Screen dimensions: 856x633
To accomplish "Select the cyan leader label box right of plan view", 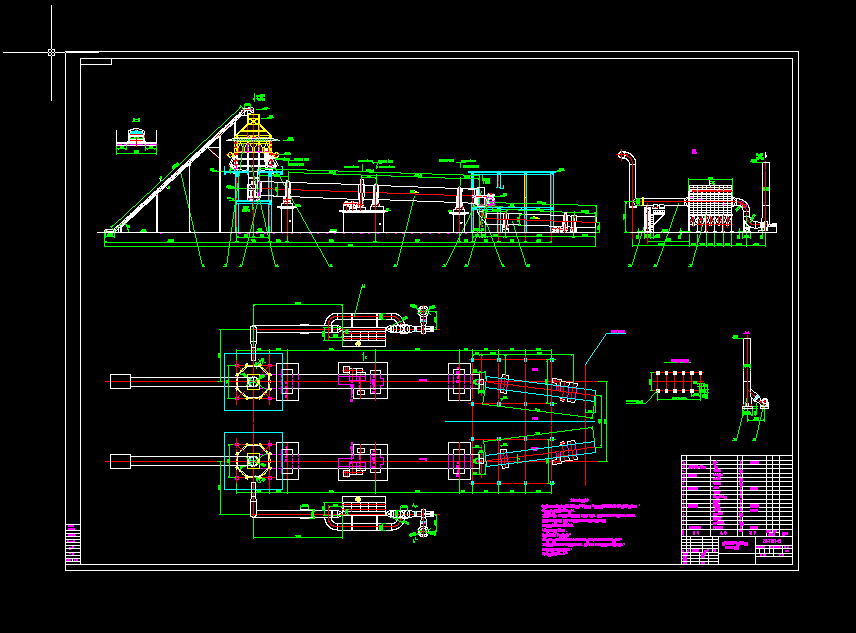I will click(x=617, y=332).
